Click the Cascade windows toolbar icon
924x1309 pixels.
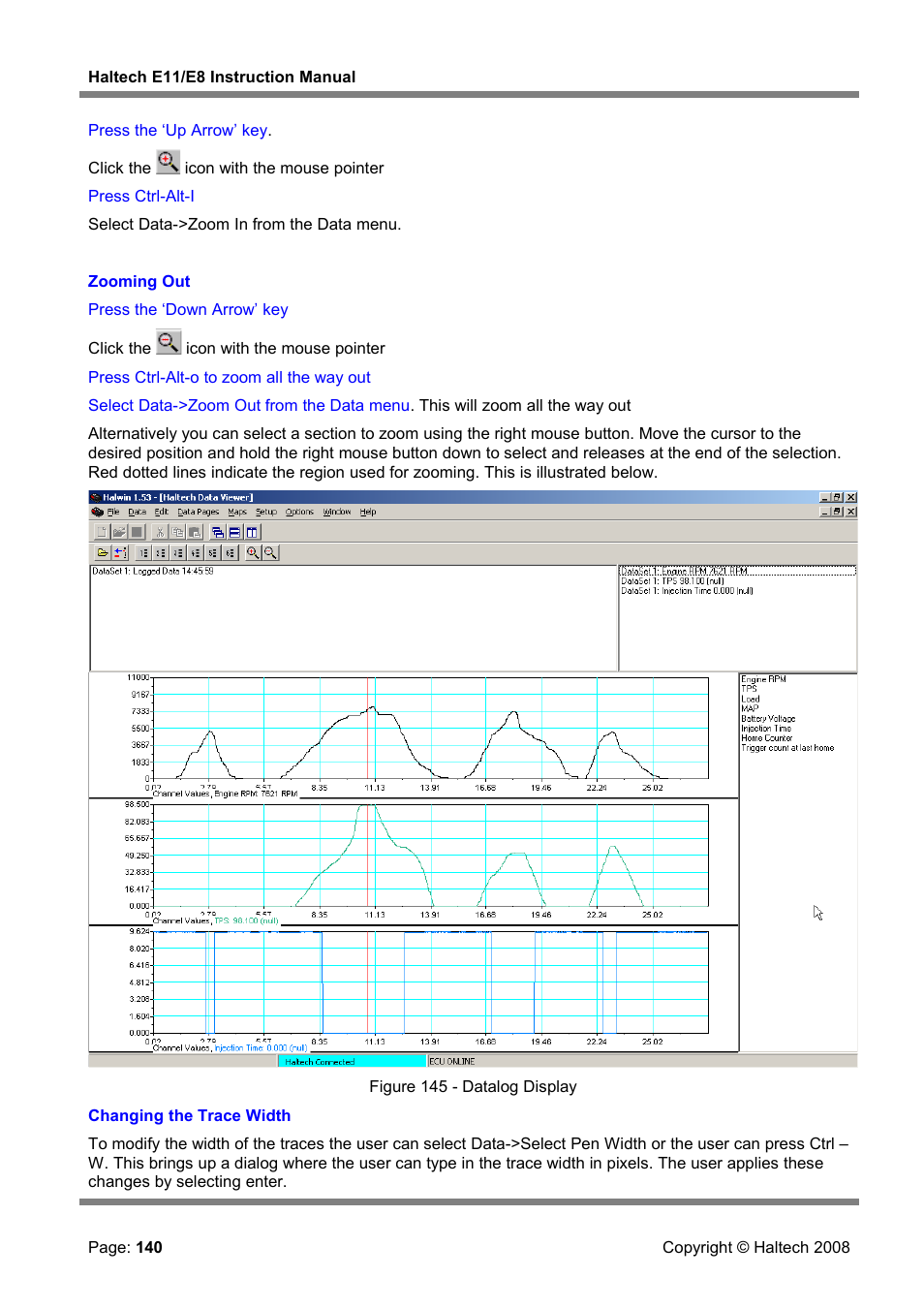[x=218, y=532]
